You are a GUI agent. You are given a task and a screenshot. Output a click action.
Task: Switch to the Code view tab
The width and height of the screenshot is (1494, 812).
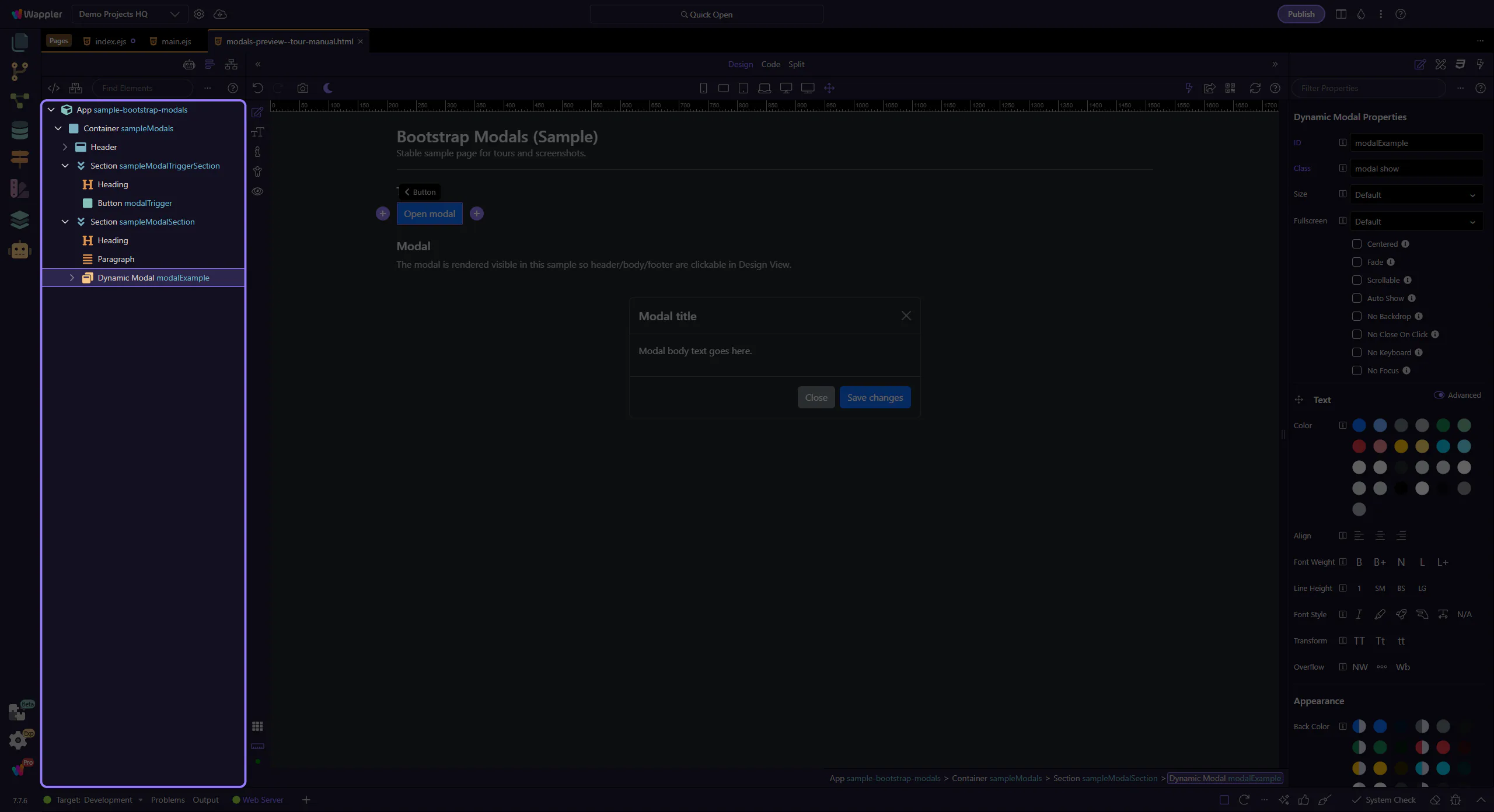tap(770, 64)
